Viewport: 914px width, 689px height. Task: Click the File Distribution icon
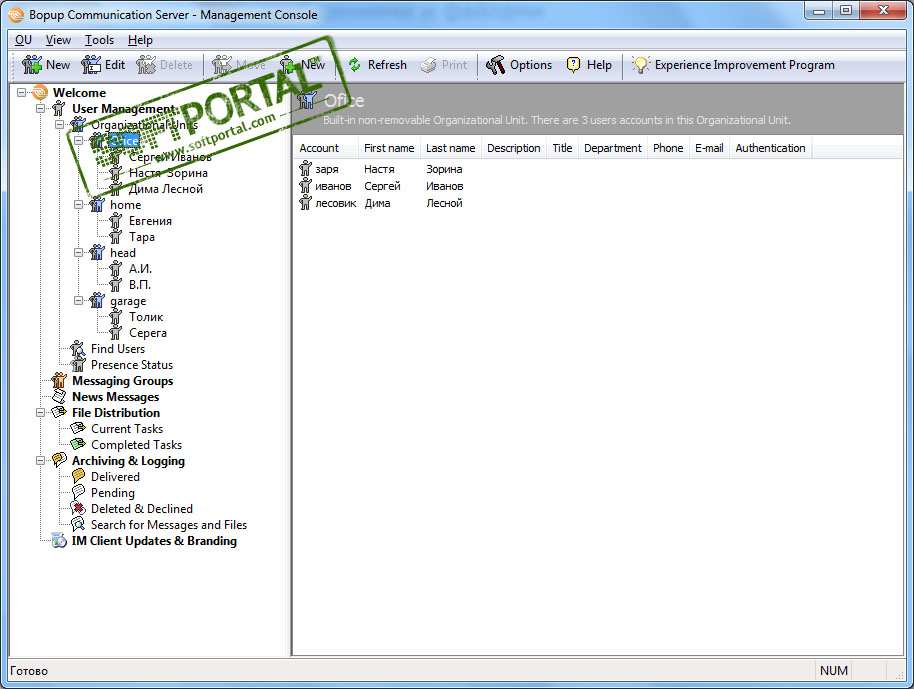[59, 413]
